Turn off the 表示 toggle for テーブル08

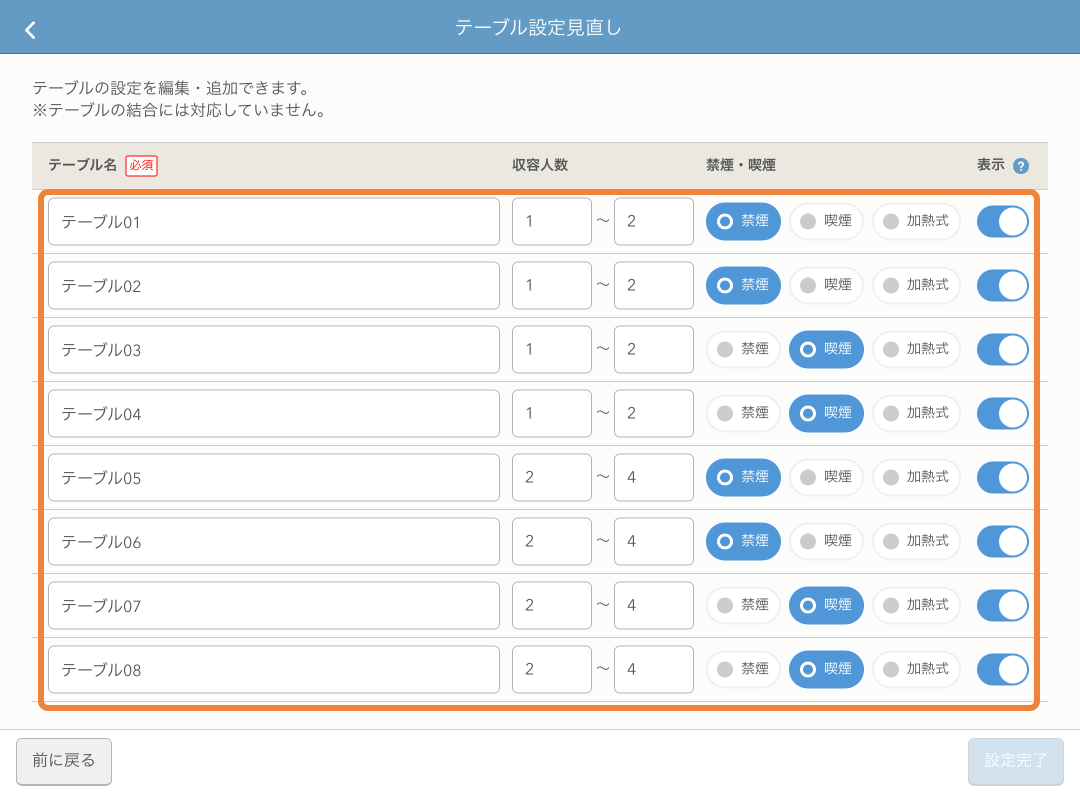coord(1002,669)
